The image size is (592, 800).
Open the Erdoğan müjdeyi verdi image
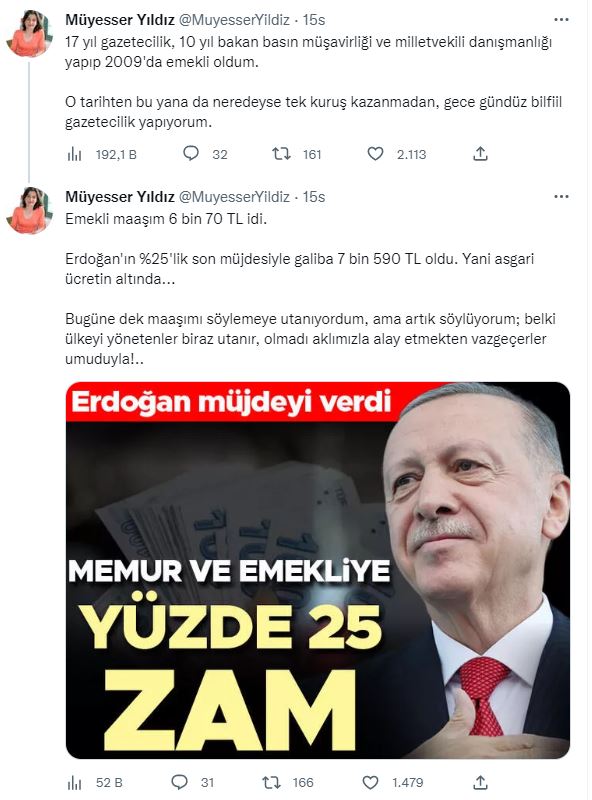coord(318,570)
